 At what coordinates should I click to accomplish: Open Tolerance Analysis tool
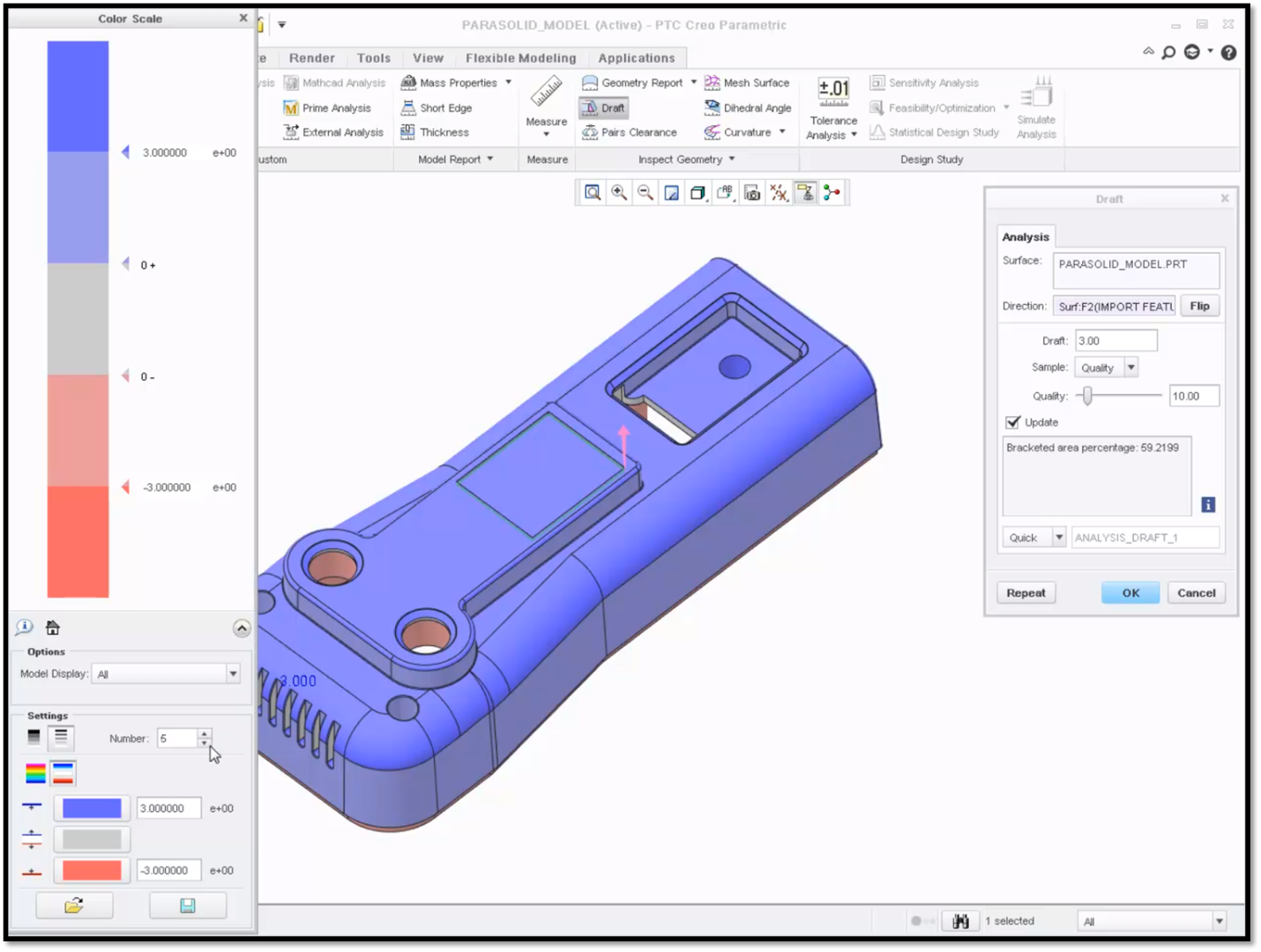[x=832, y=109]
